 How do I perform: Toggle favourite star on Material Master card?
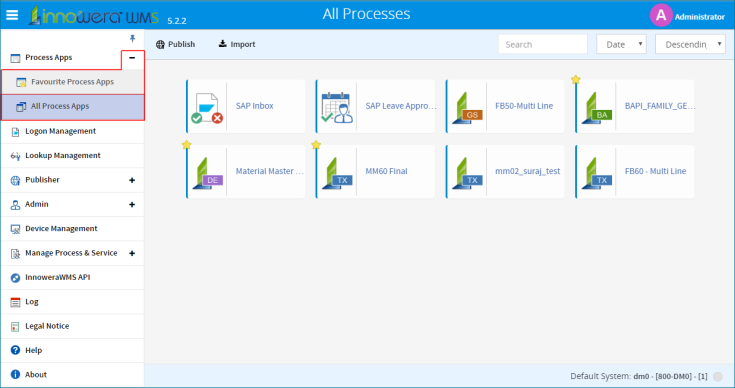(187, 145)
